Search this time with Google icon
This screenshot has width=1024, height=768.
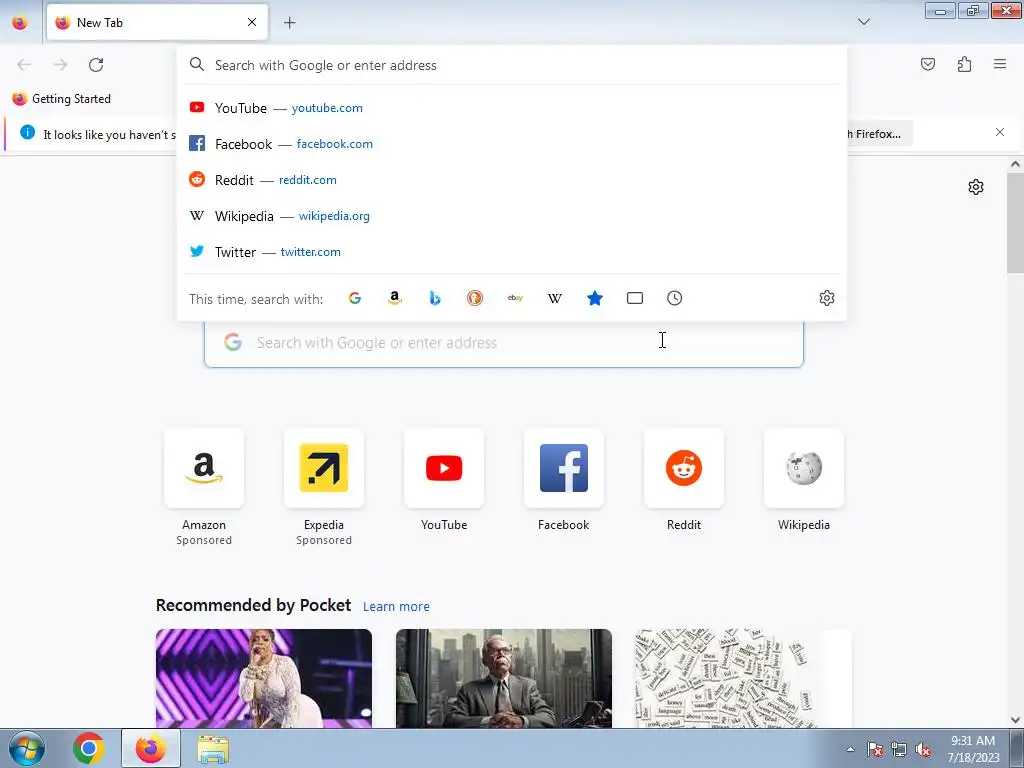355,298
